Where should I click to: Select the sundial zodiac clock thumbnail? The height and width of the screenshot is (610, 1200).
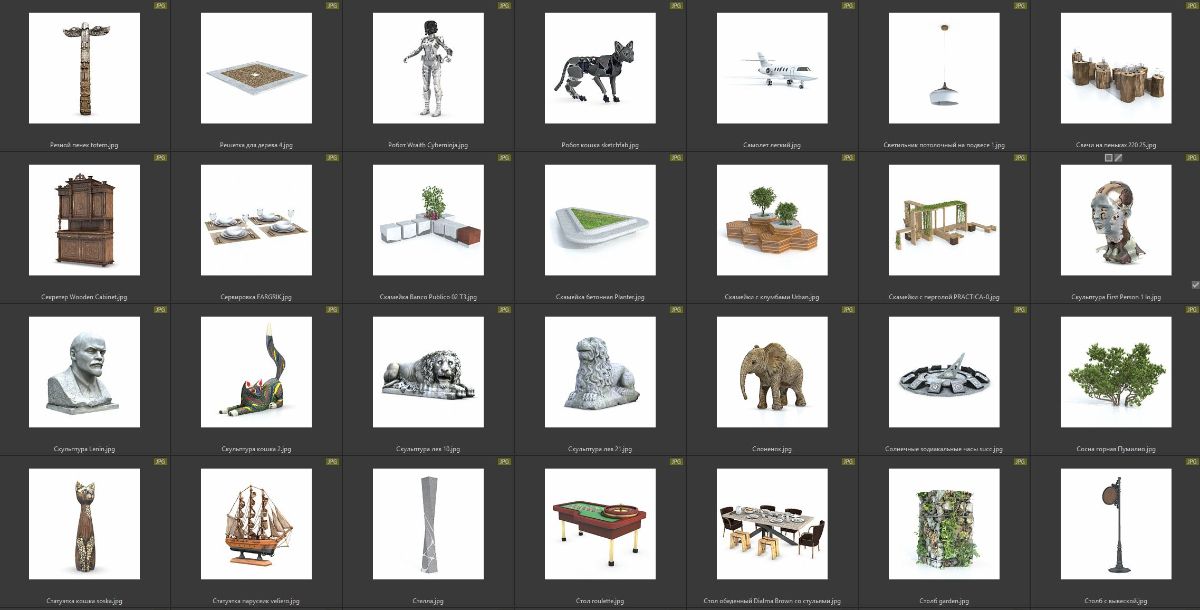[943, 372]
